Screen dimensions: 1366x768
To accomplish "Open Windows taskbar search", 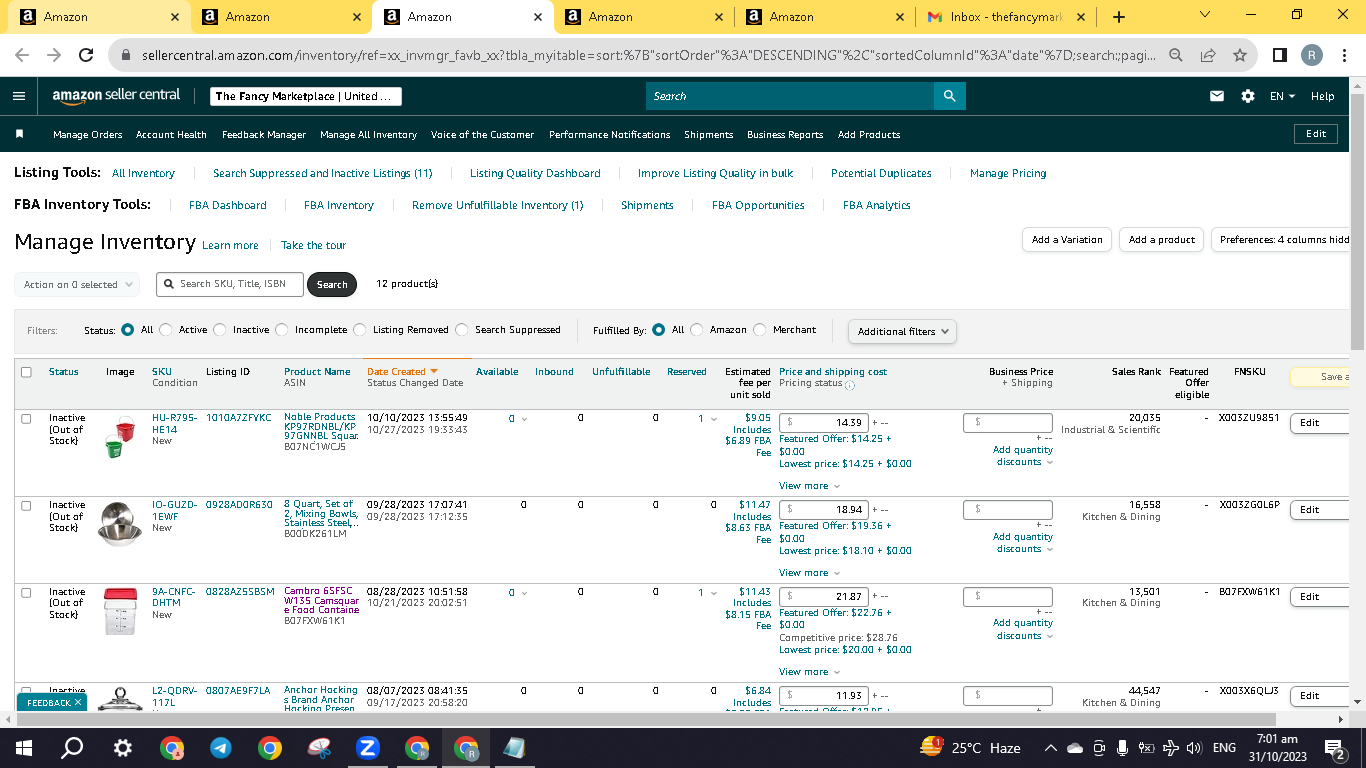I will pyautogui.click(x=72, y=747).
